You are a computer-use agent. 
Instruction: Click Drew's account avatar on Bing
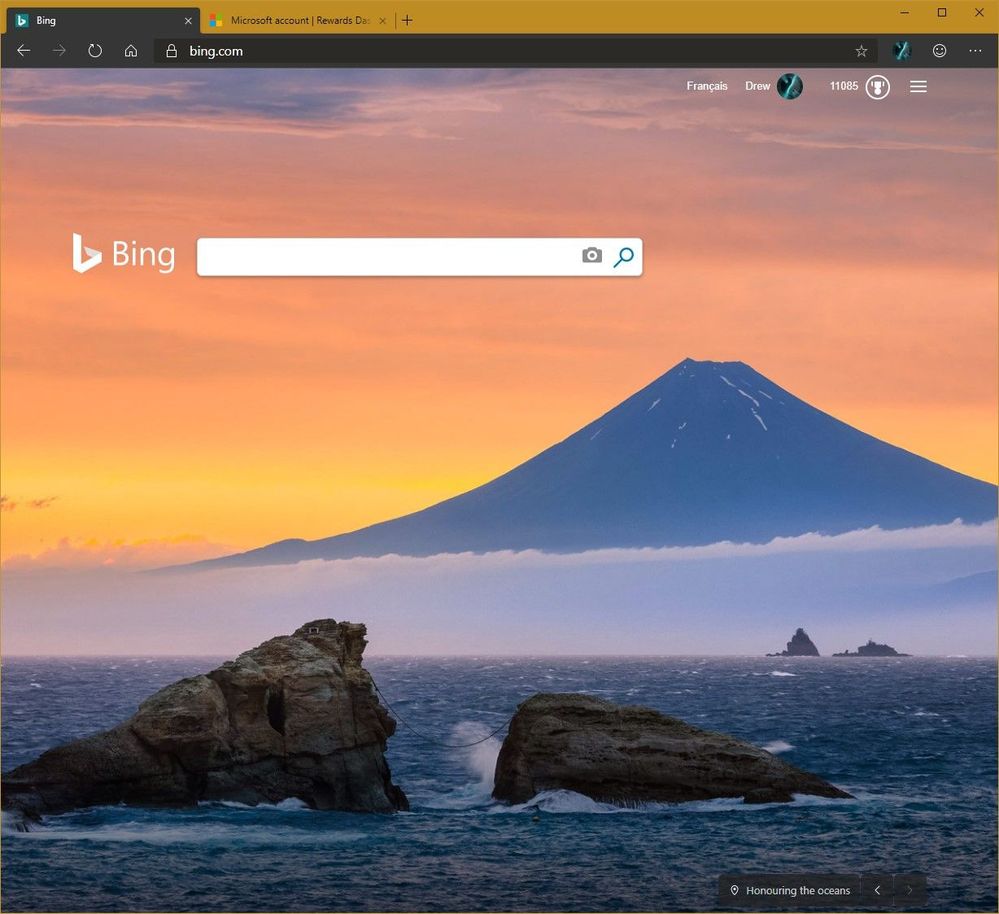(x=789, y=86)
